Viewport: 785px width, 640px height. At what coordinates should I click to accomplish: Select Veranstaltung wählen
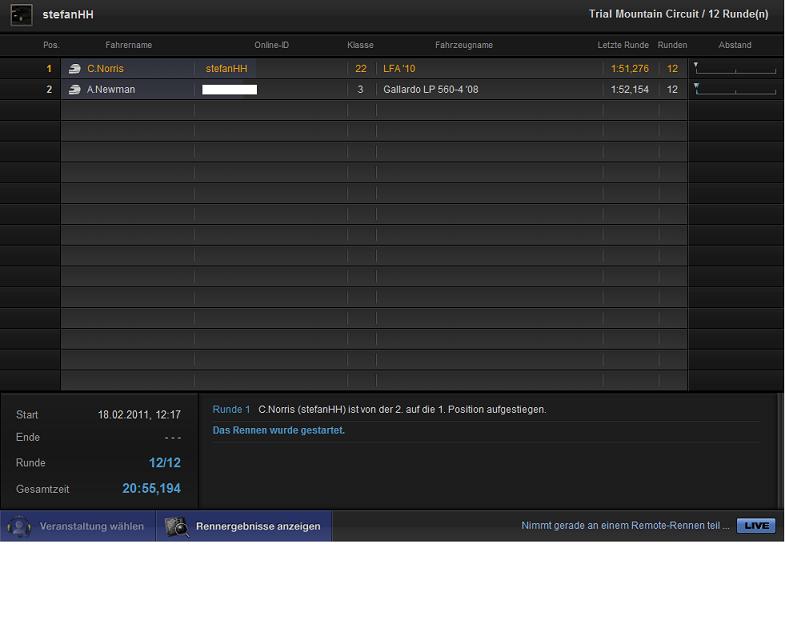point(91,526)
